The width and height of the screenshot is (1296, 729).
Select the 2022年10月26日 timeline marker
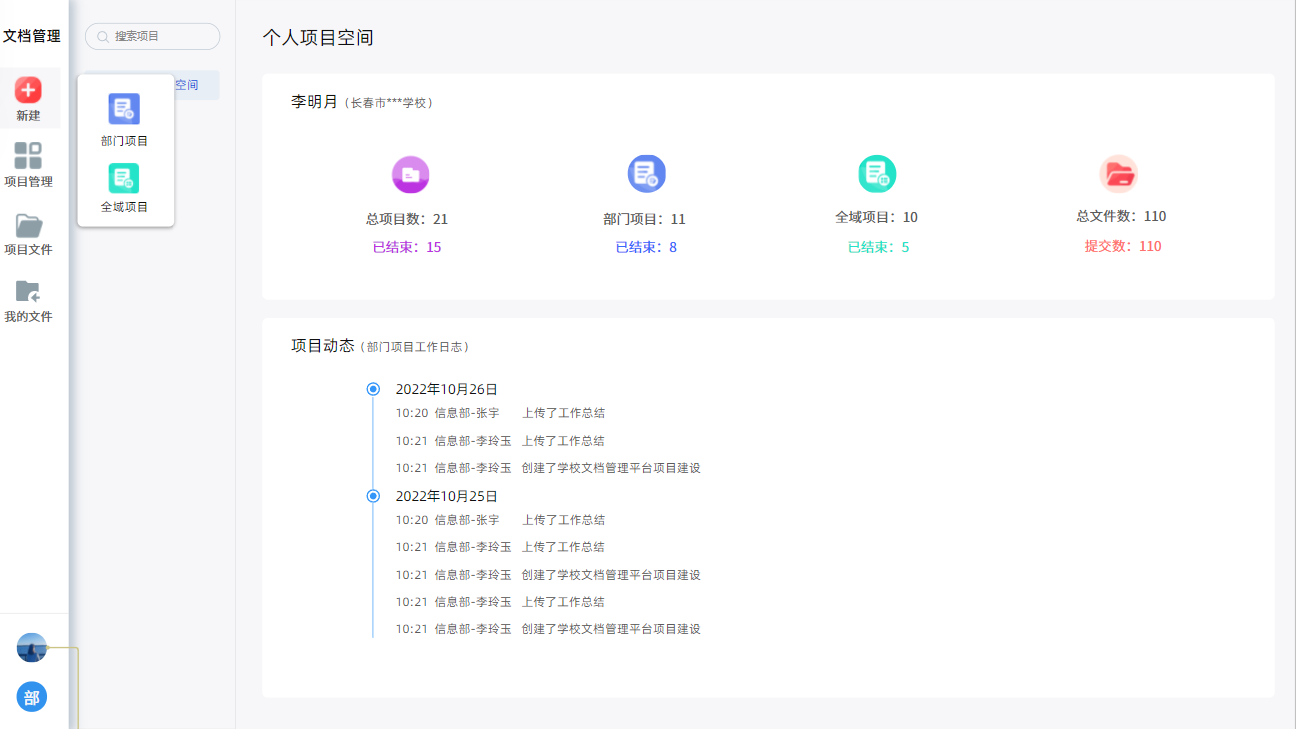point(373,389)
